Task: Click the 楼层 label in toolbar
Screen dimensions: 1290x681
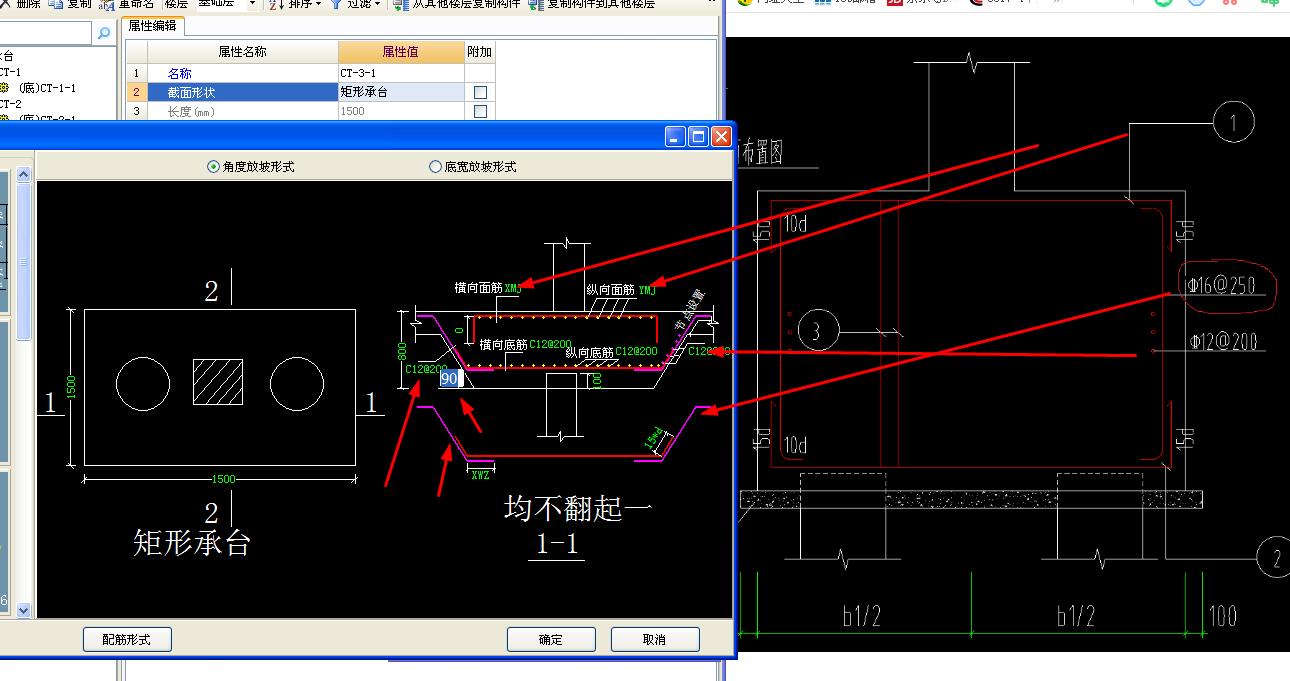Action: click(176, 4)
